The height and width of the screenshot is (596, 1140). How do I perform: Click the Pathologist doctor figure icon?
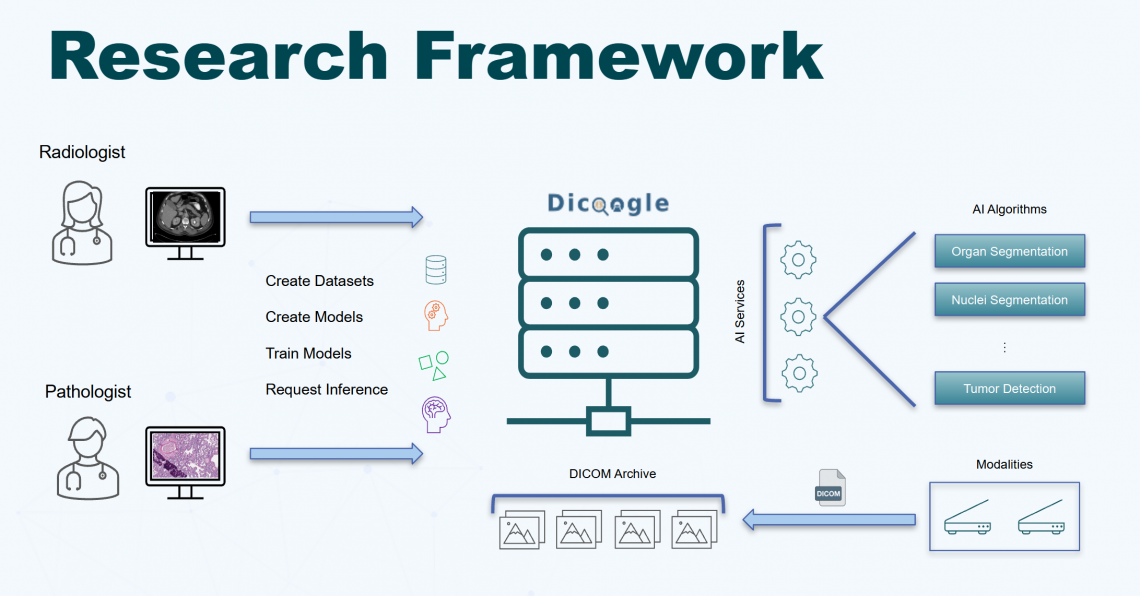pos(88,458)
